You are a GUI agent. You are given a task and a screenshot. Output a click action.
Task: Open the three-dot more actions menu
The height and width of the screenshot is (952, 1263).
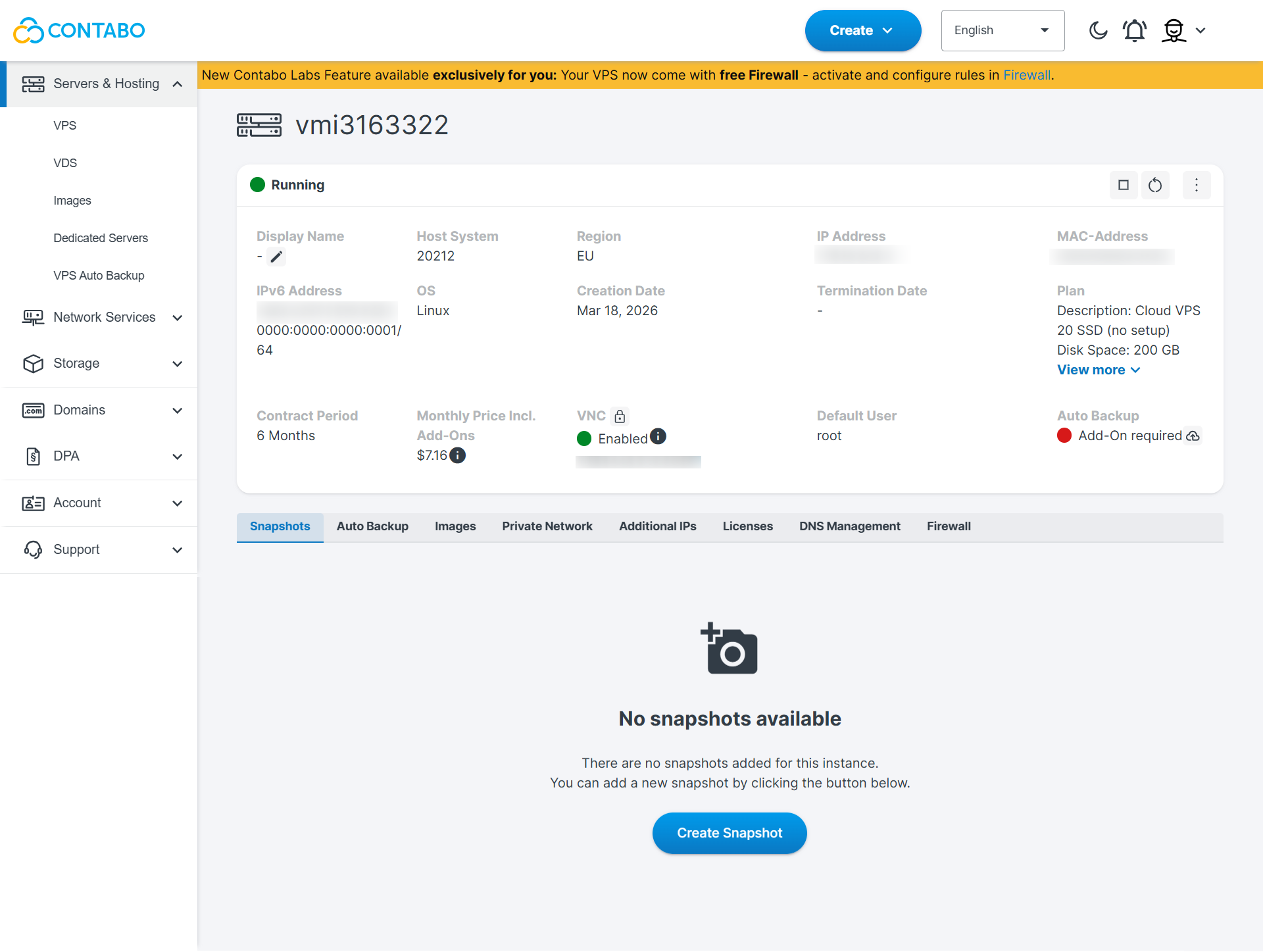[x=1197, y=185]
